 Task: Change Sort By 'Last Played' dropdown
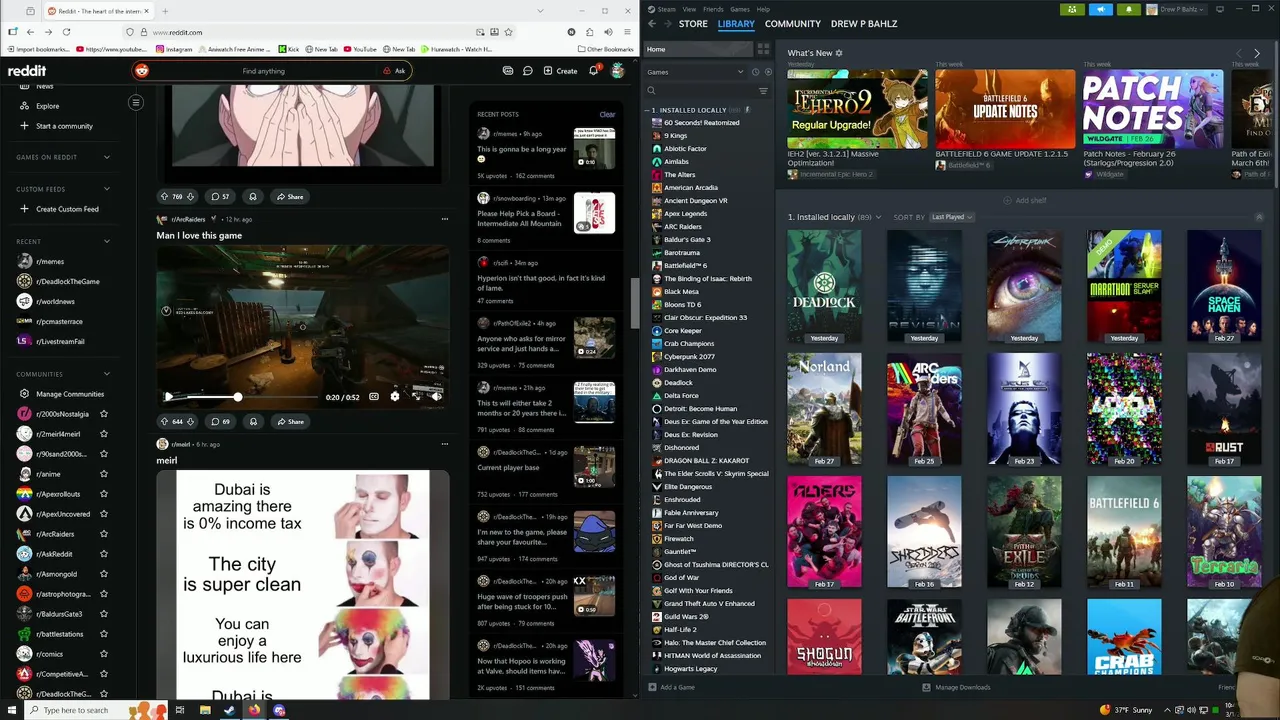click(x=952, y=217)
